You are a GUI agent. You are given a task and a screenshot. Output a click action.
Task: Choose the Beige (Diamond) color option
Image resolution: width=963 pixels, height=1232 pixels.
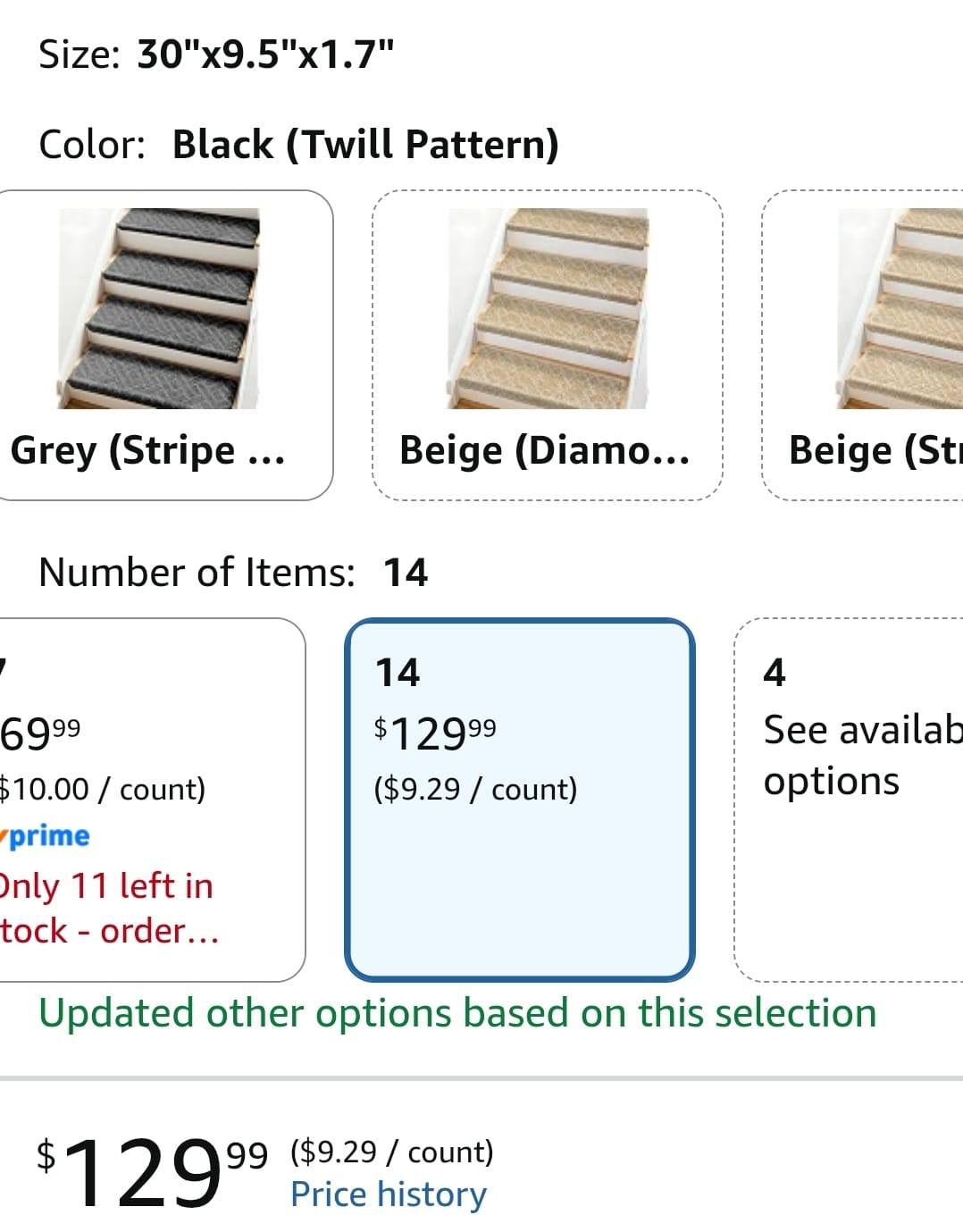click(x=547, y=345)
